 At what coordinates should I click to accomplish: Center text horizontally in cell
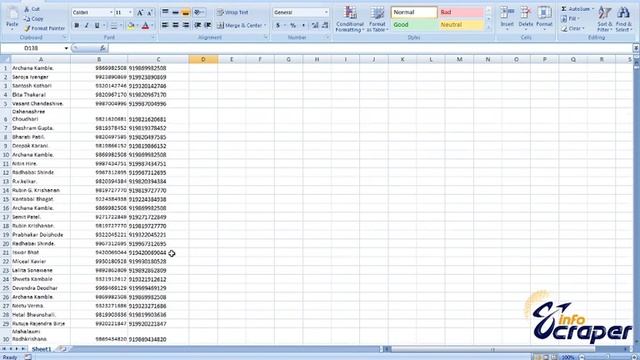coord(176,25)
